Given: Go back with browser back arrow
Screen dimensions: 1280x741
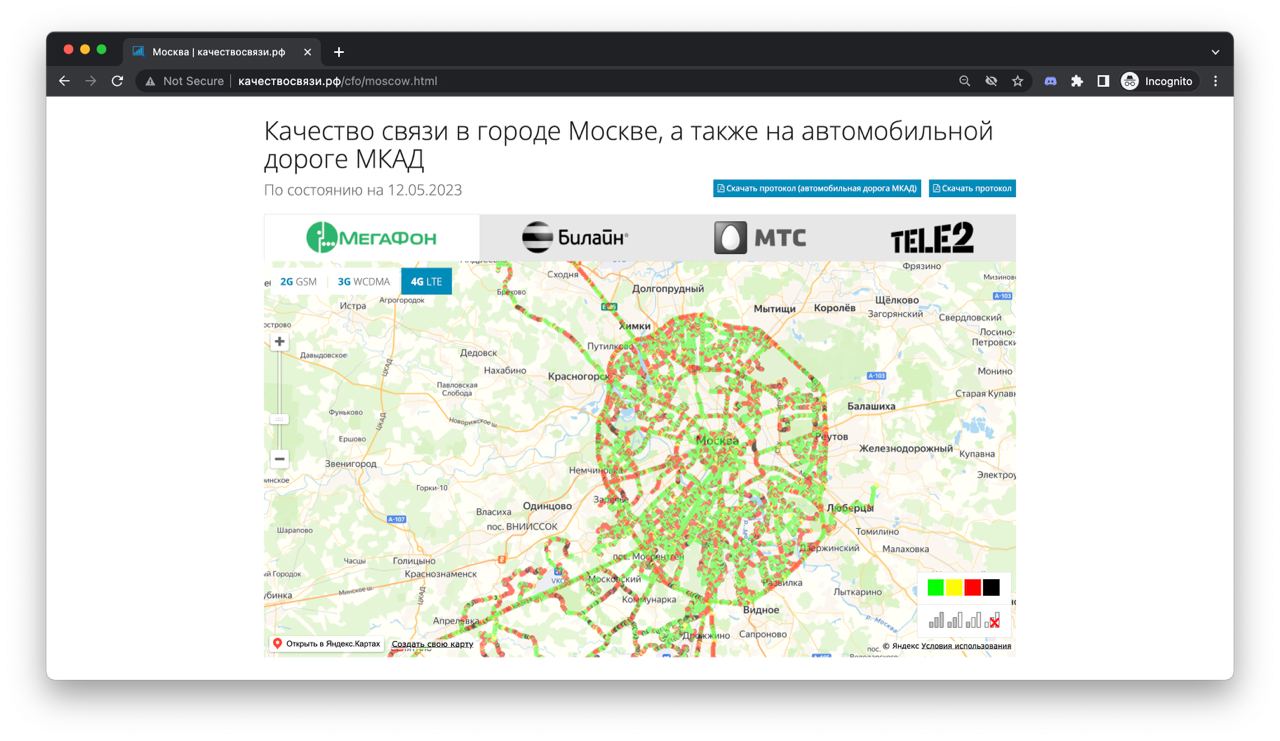Looking at the screenshot, I should (x=64, y=81).
